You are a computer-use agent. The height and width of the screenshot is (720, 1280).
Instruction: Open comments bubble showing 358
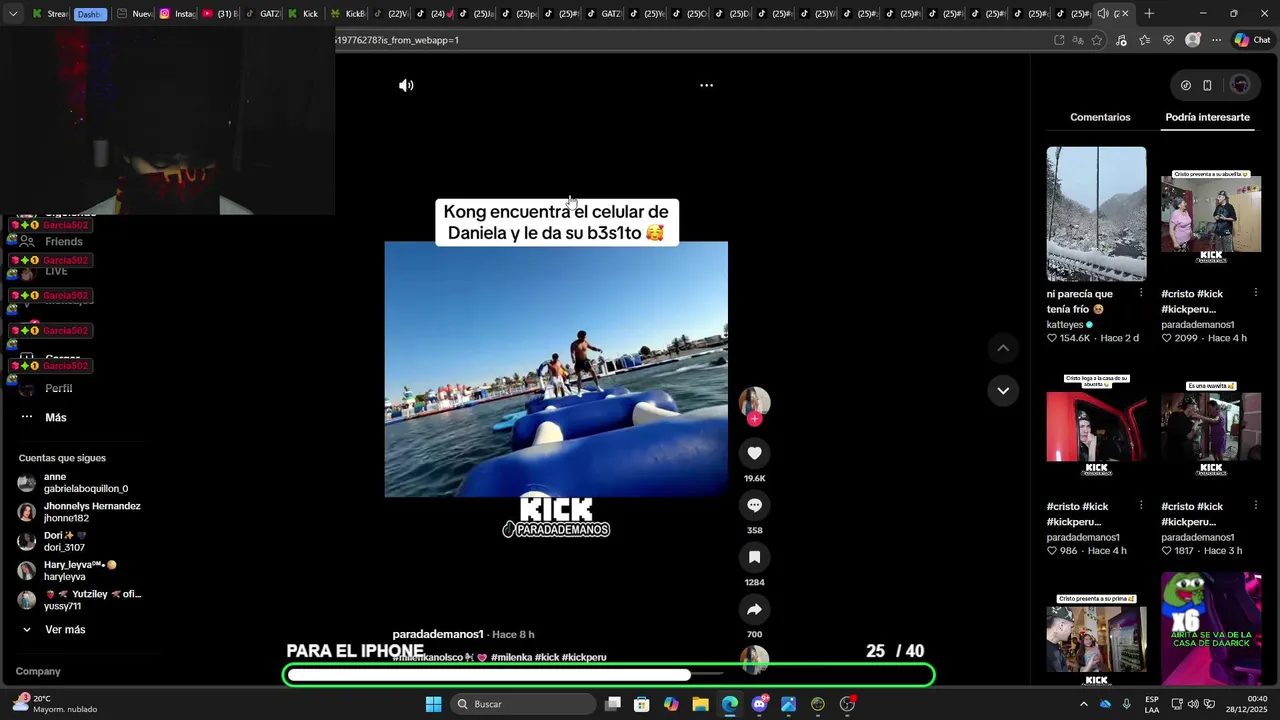tap(754, 505)
